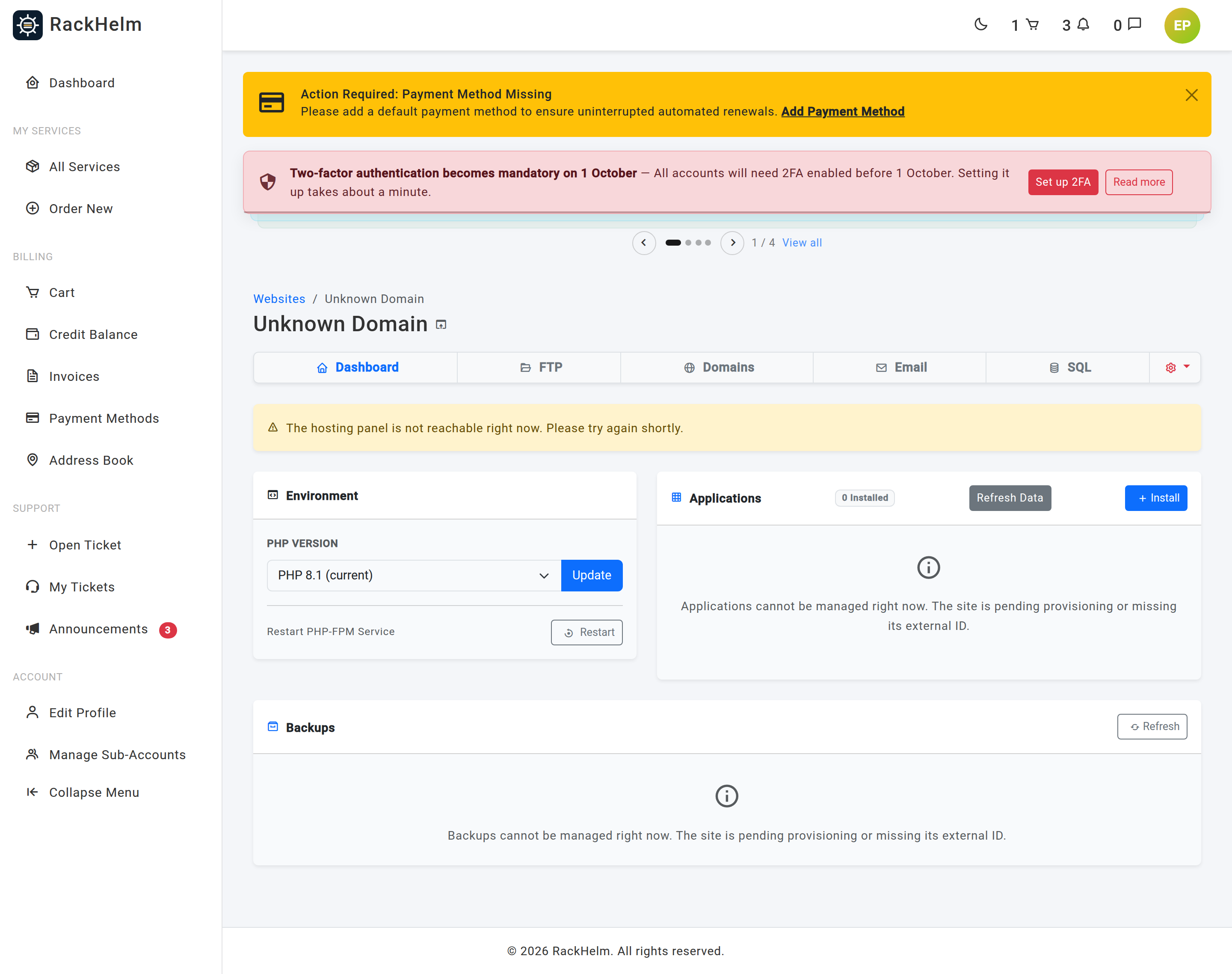Click Update PHP version button
The height and width of the screenshot is (974, 1232).
[592, 576]
